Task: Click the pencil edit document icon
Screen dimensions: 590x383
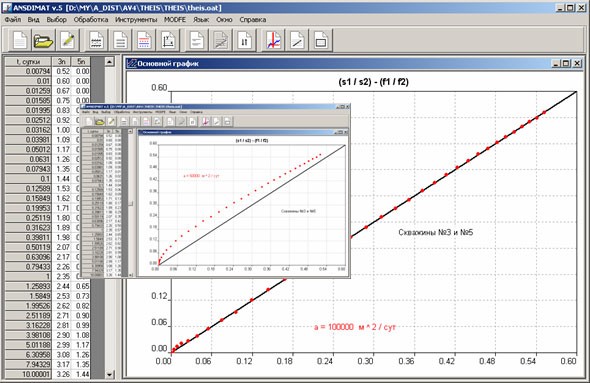Action: [67, 40]
